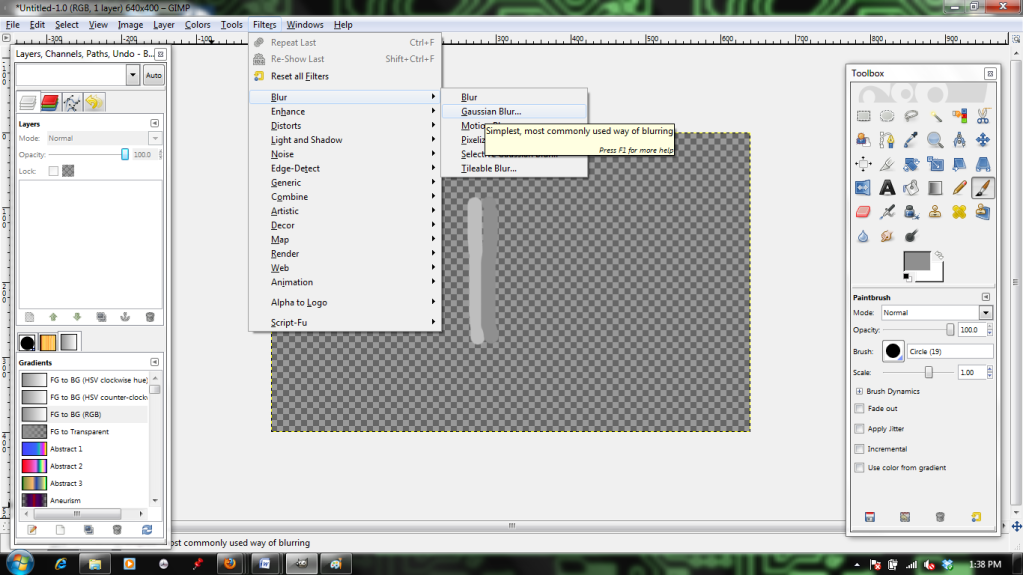Switch to the Channels tab
This screenshot has width=1023, height=575.
tap(50, 102)
